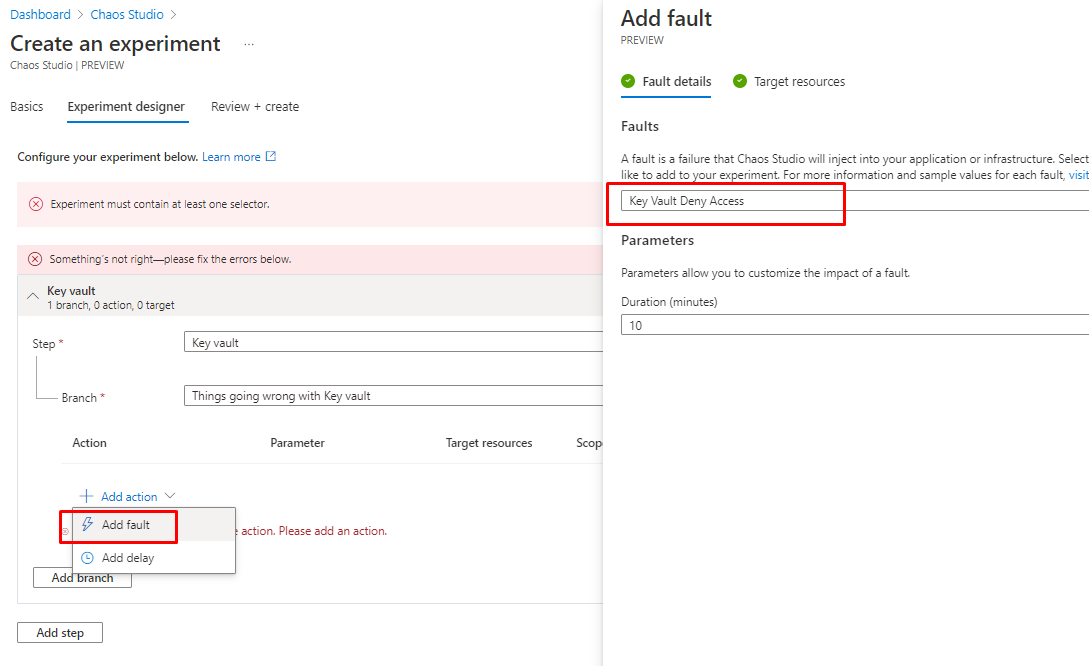Screen dimensions: 1089x666
Task: Open the Learn more link
Action: (x=231, y=157)
